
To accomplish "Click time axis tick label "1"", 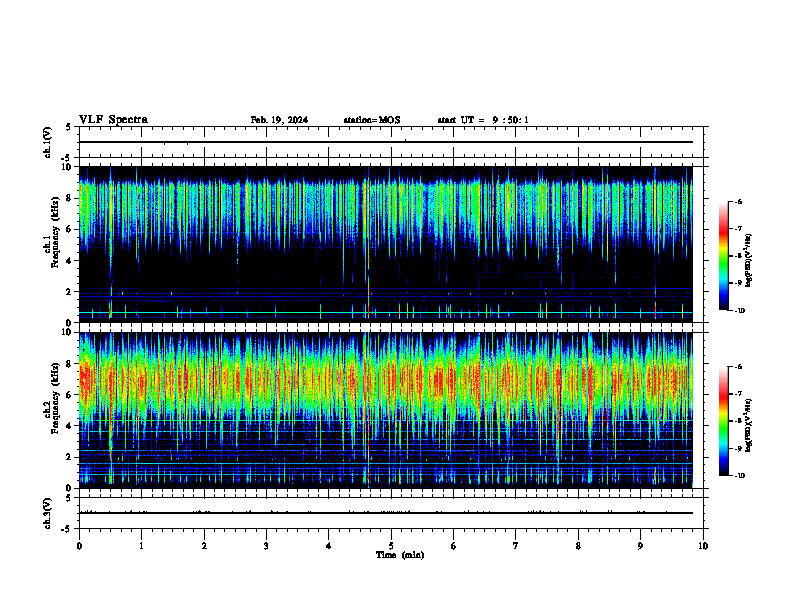I will pyautogui.click(x=142, y=546).
